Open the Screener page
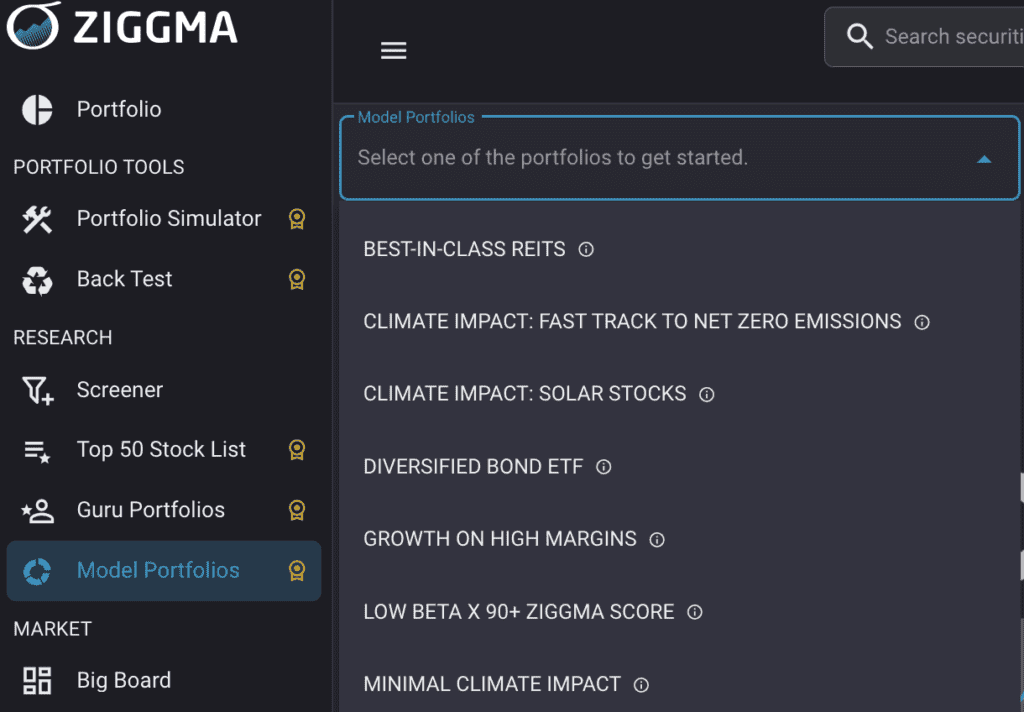The image size is (1024, 712). coord(164,390)
